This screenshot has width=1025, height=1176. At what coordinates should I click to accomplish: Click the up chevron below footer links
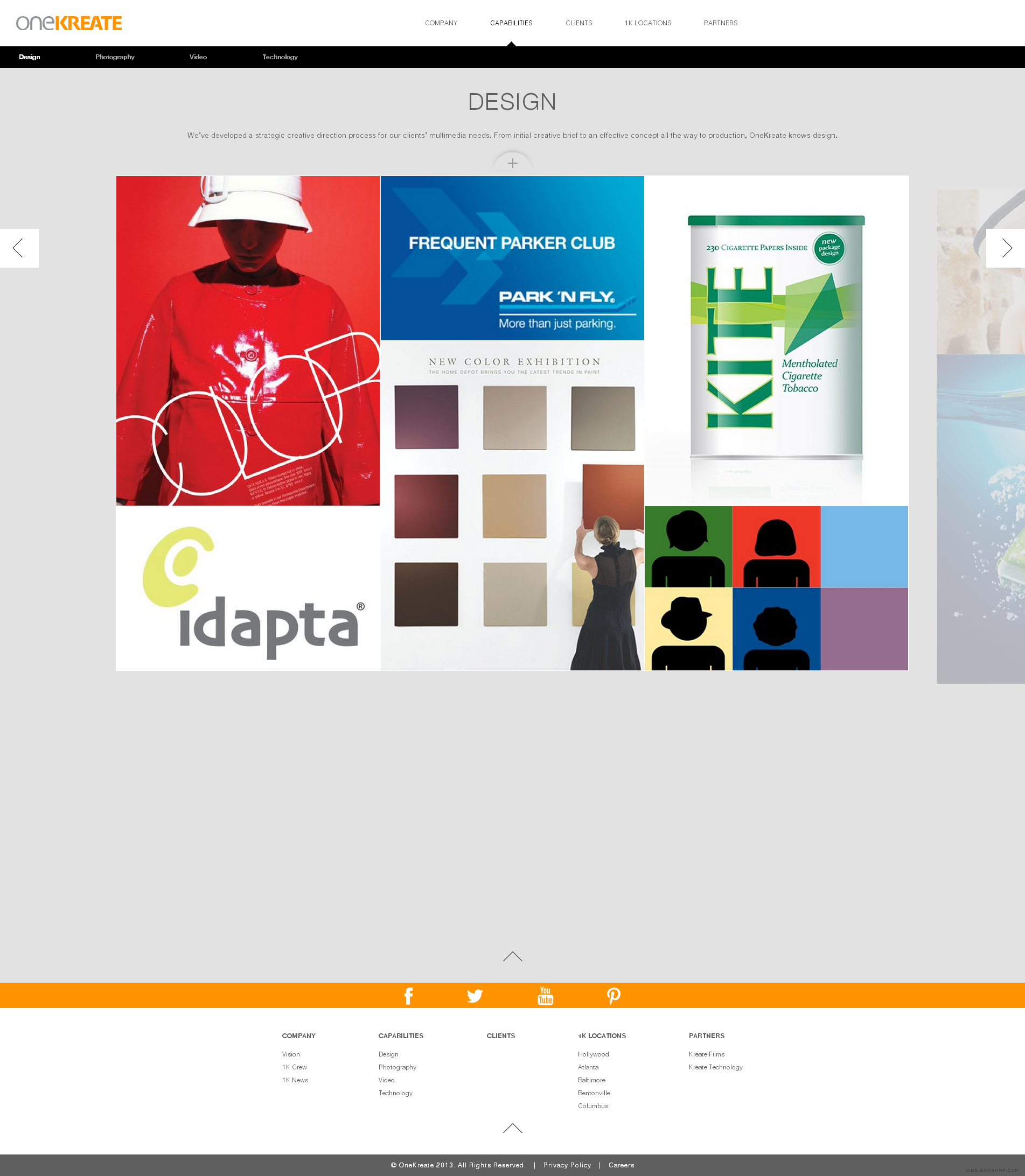click(513, 1128)
